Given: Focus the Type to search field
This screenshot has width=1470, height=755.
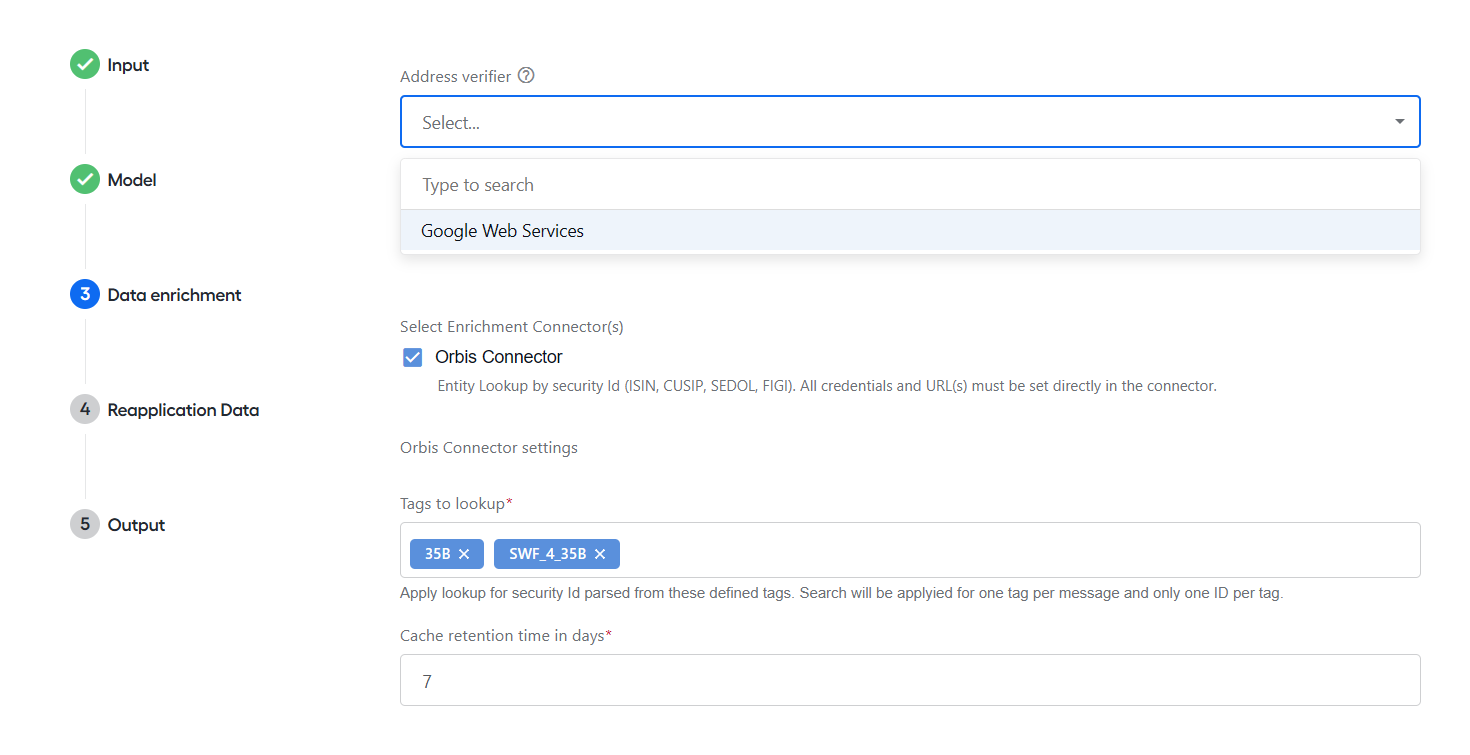Looking at the screenshot, I should click(910, 185).
